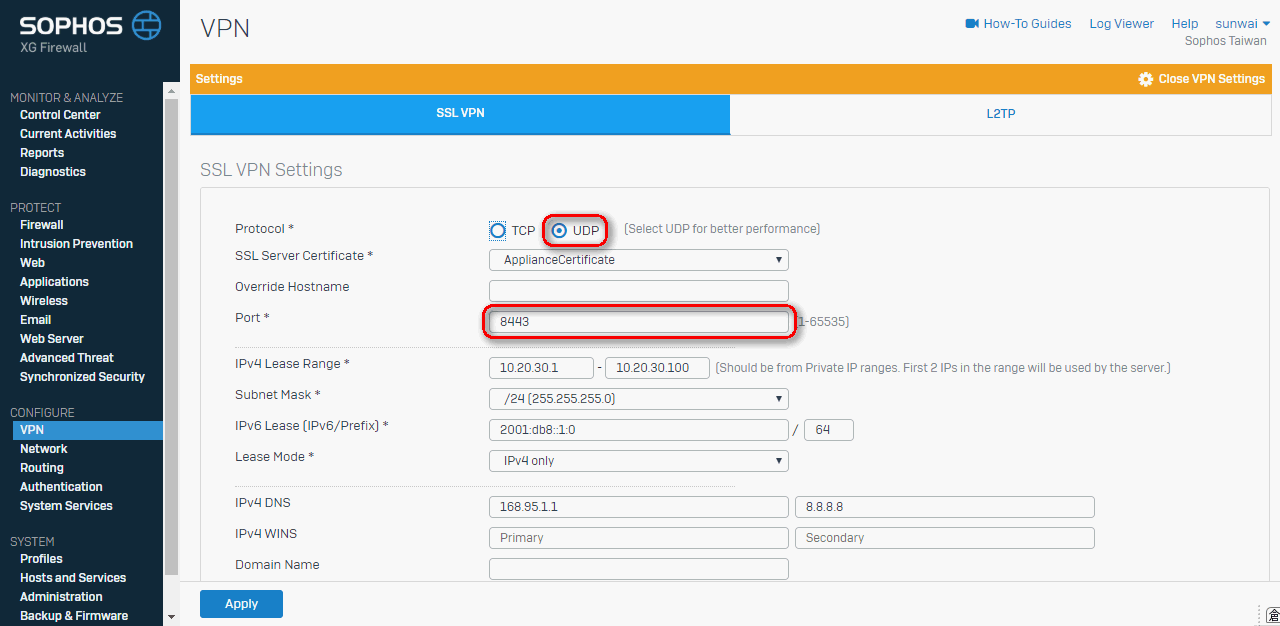
Task: Open the Web menu item
Action: 32,263
